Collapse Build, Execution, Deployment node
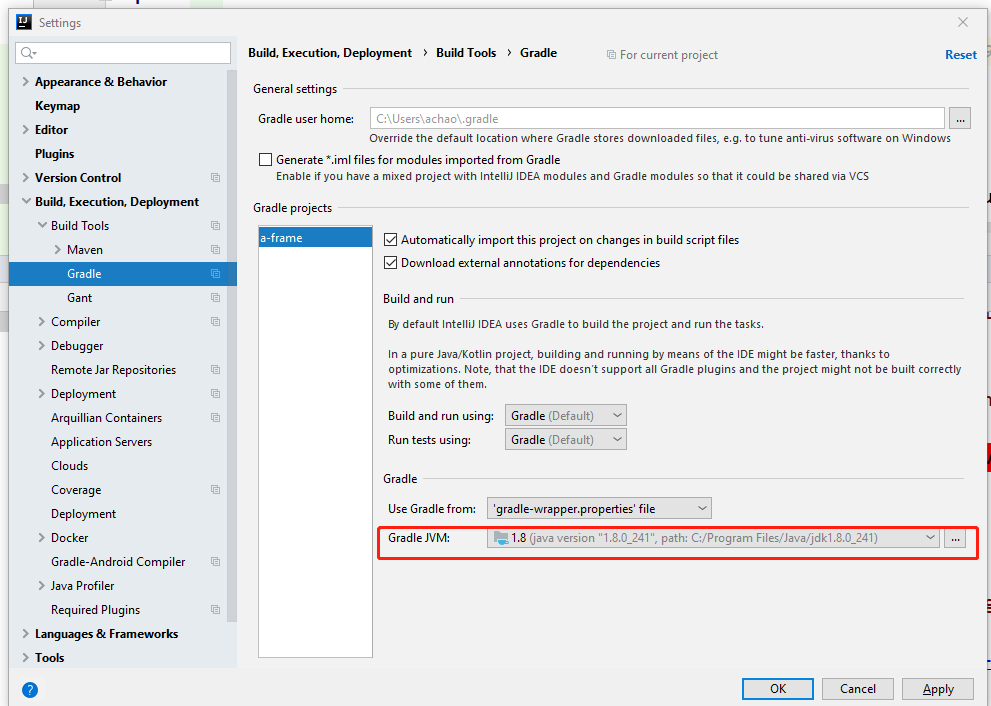 pos(26,202)
